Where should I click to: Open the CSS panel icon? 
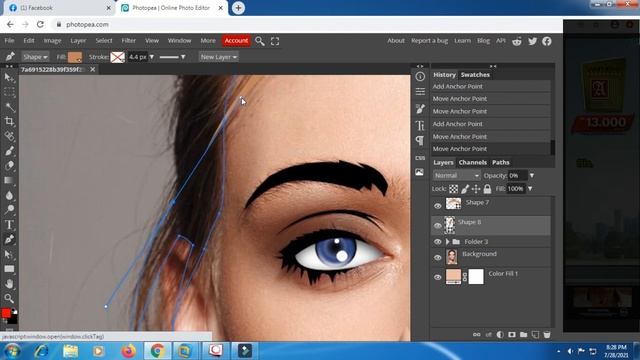420,158
